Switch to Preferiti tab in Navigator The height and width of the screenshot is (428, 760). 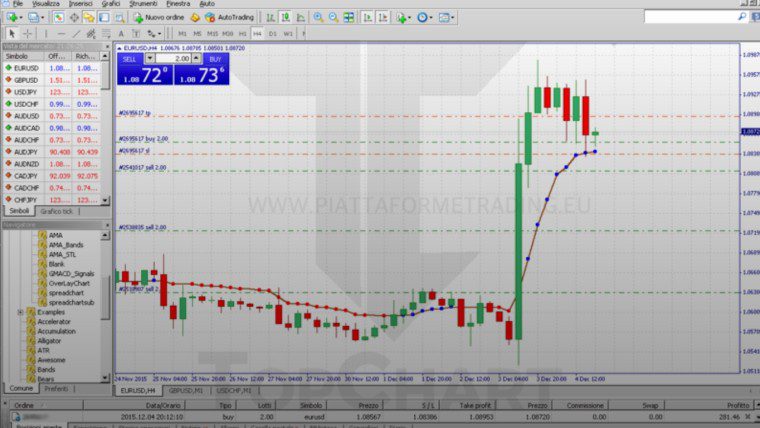56,389
